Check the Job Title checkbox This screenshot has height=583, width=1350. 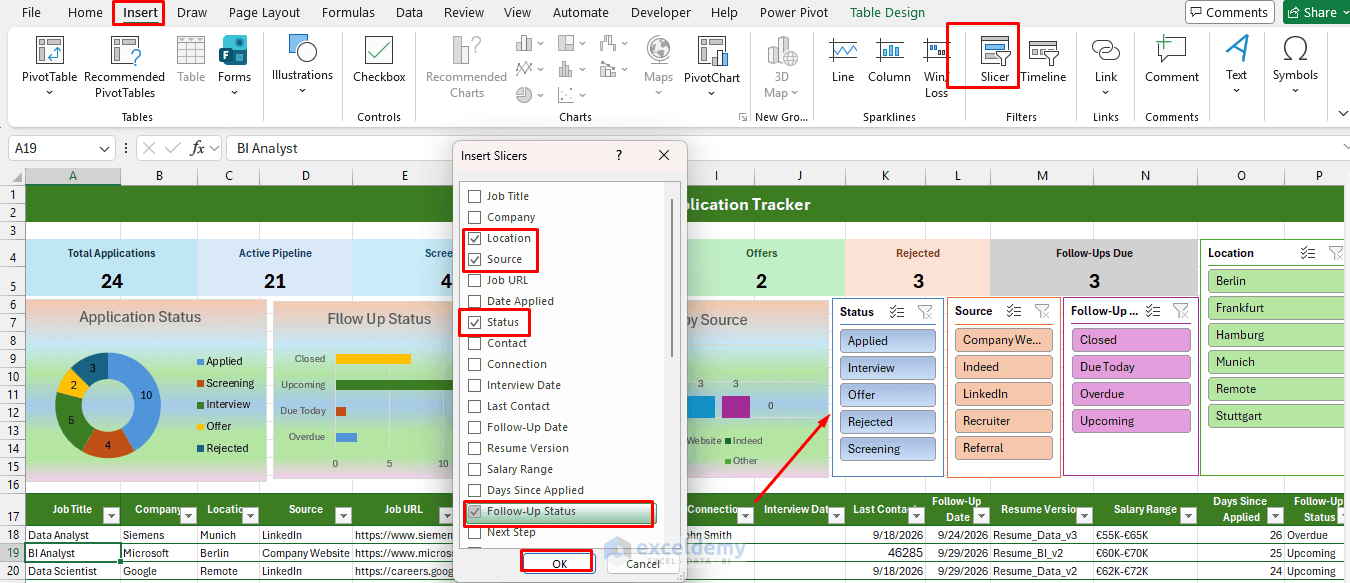click(x=475, y=196)
